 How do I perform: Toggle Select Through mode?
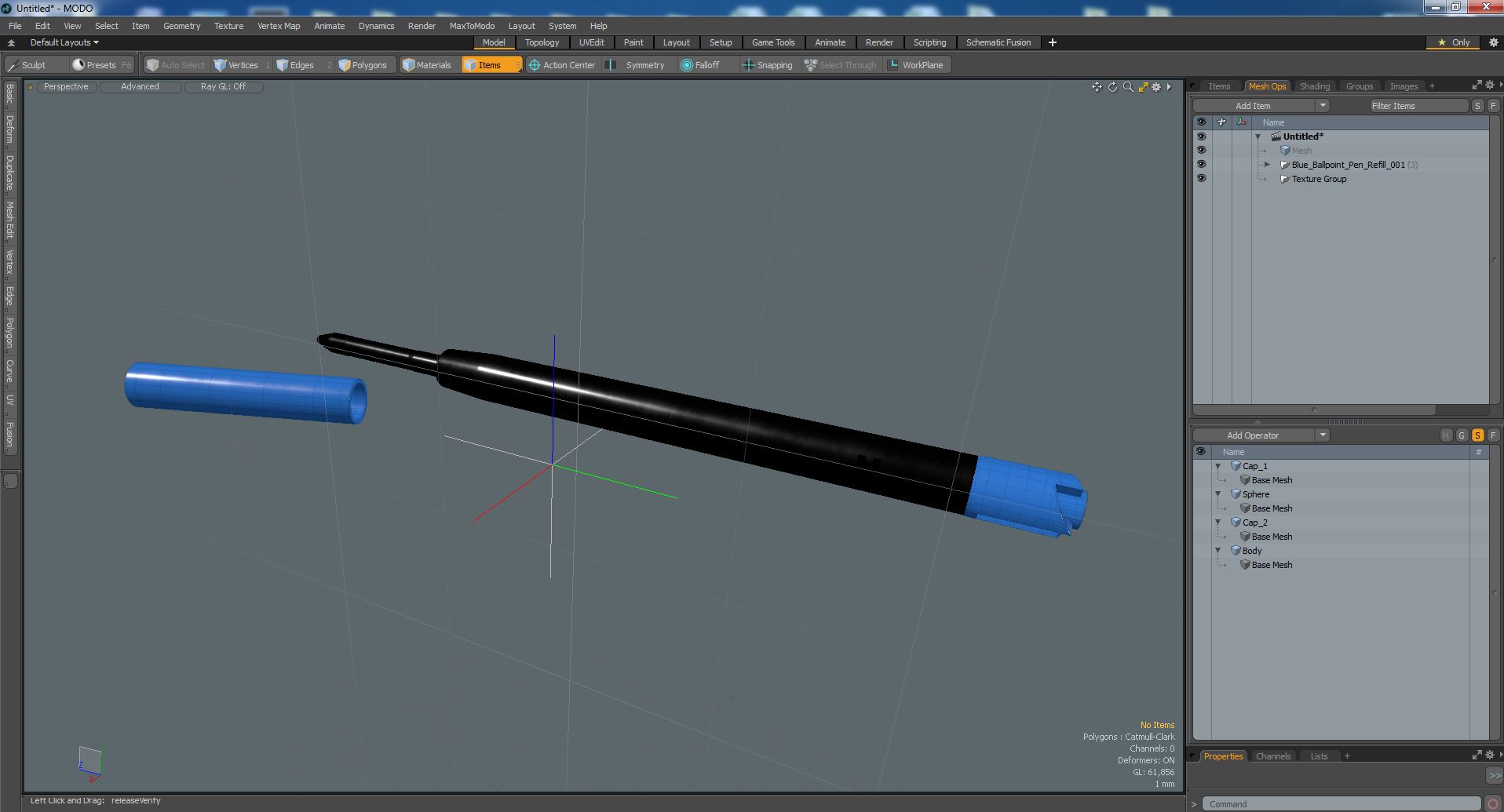tap(841, 65)
